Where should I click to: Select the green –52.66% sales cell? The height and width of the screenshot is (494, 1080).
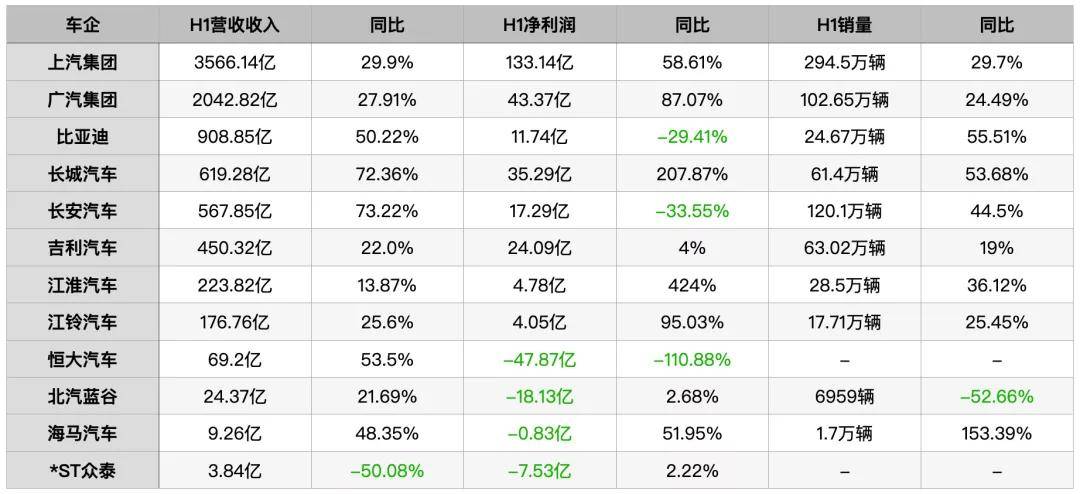tap(996, 396)
